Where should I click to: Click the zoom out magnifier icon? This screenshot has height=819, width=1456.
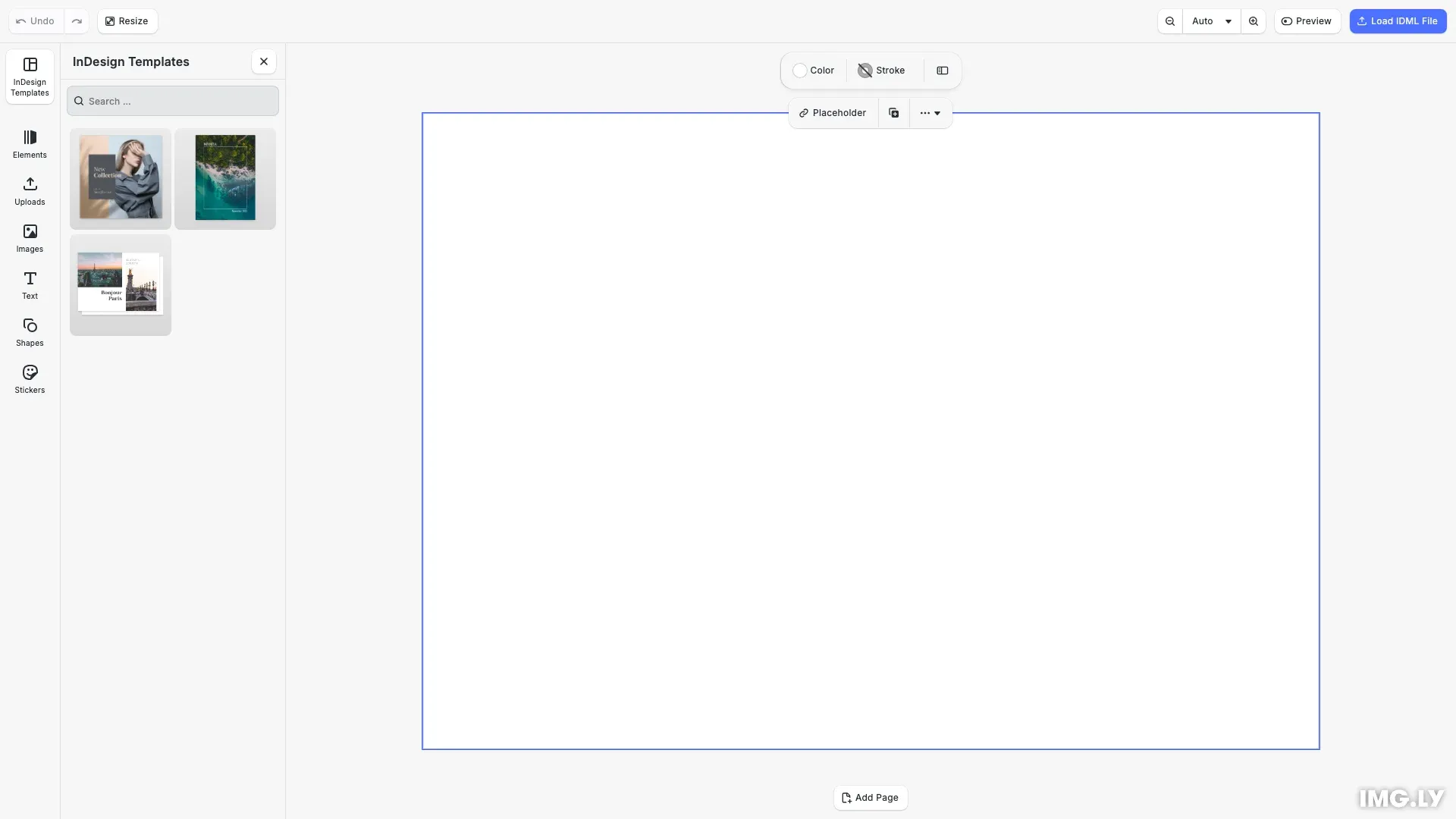tap(1170, 21)
